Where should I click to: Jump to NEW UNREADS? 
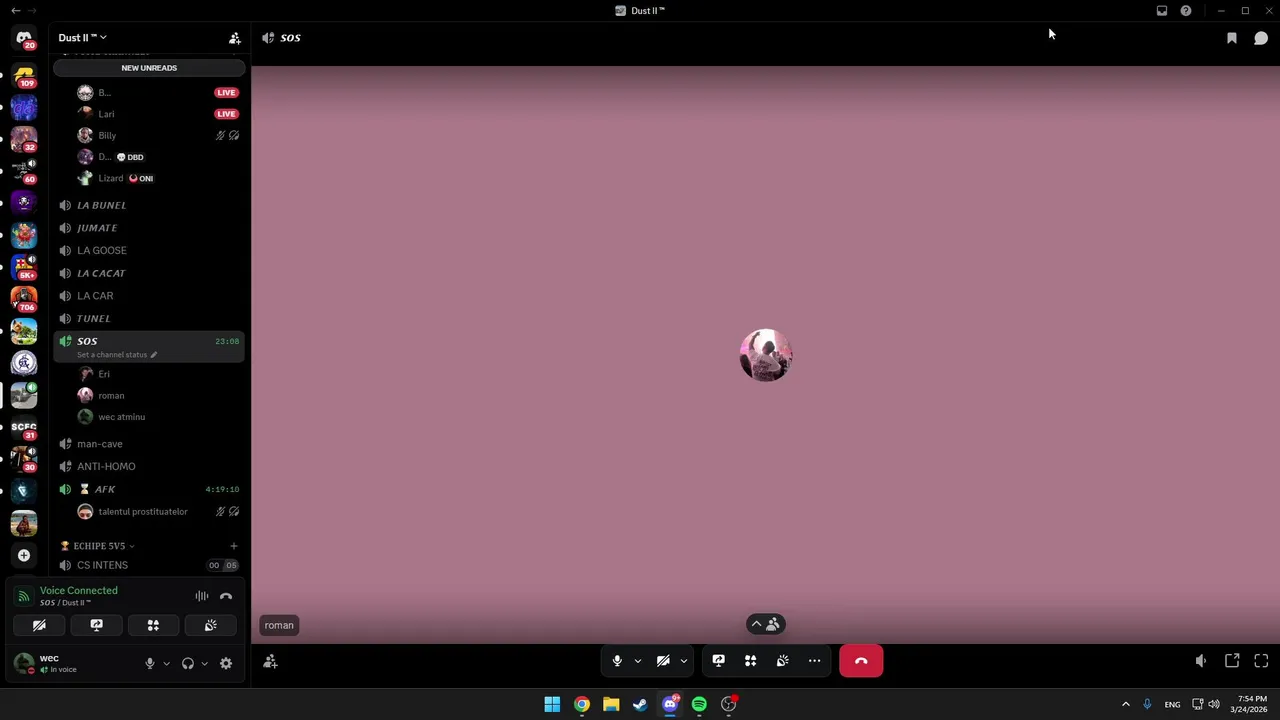click(149, 68)
